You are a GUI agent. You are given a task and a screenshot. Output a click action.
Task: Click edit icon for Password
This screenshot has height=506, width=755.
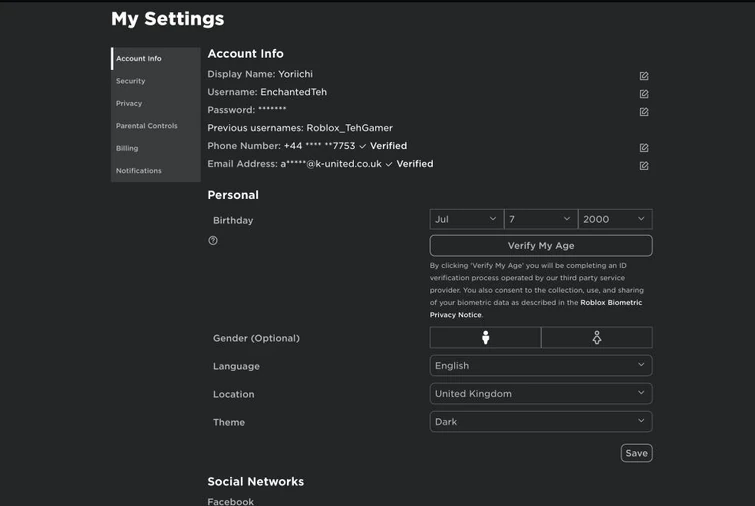644,112
